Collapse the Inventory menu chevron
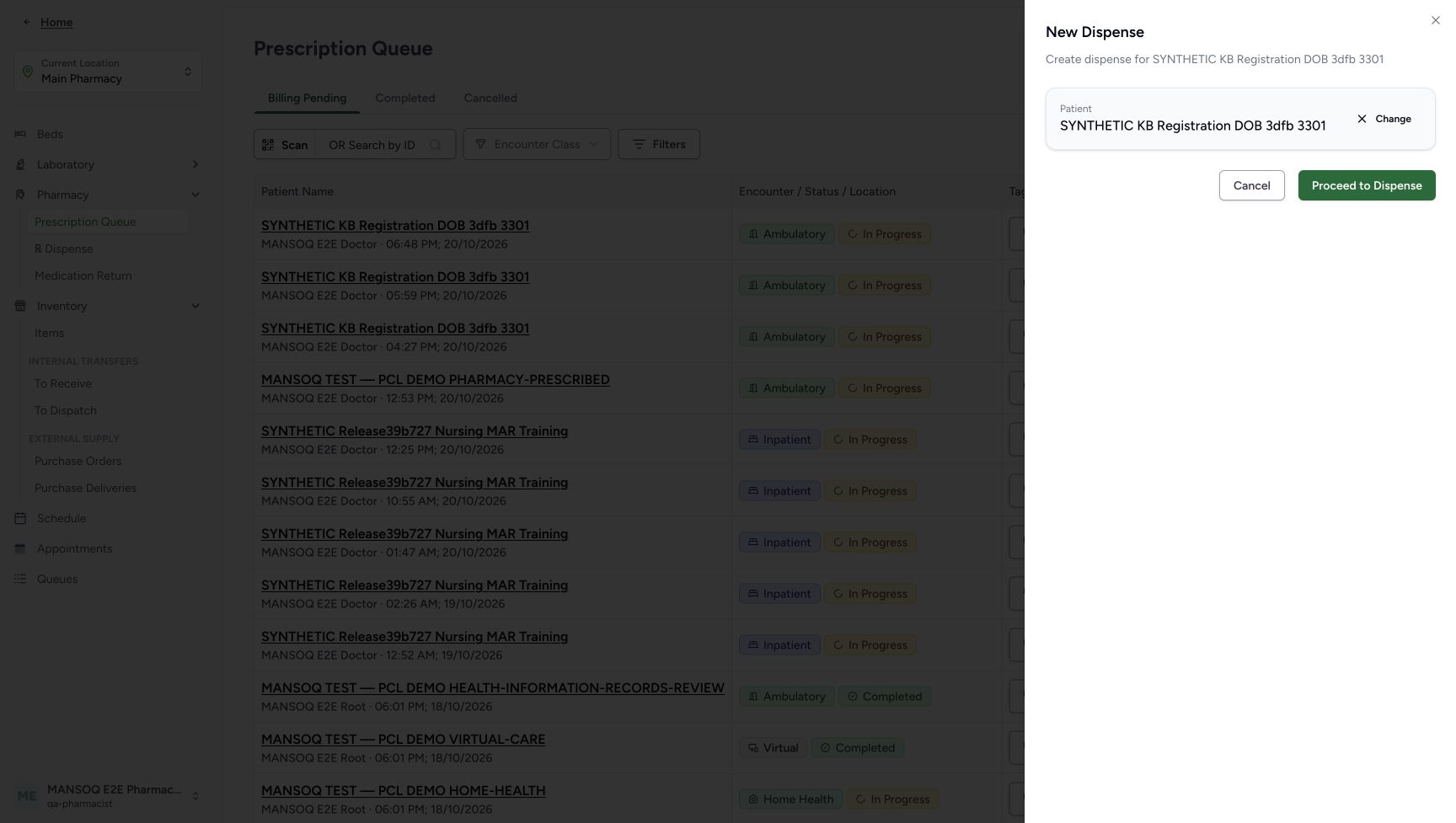This screenshot has height=823, width=1456. (195, 306)
